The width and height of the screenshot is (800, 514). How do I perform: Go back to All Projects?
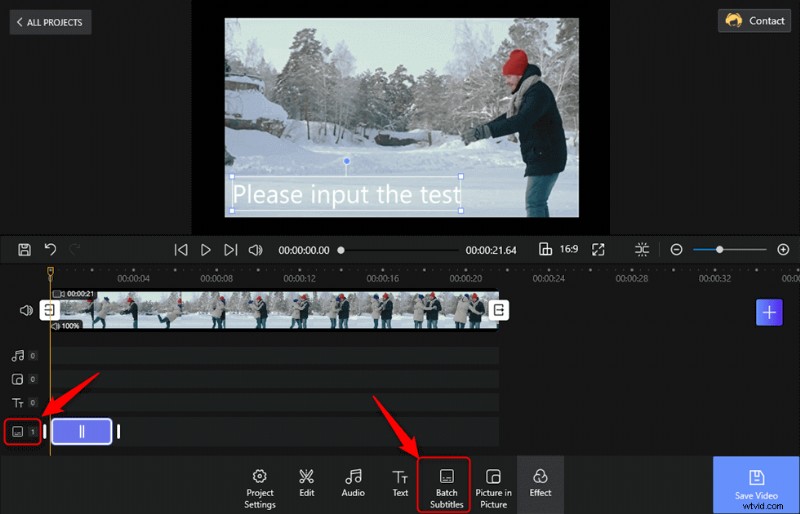[50, 22]
